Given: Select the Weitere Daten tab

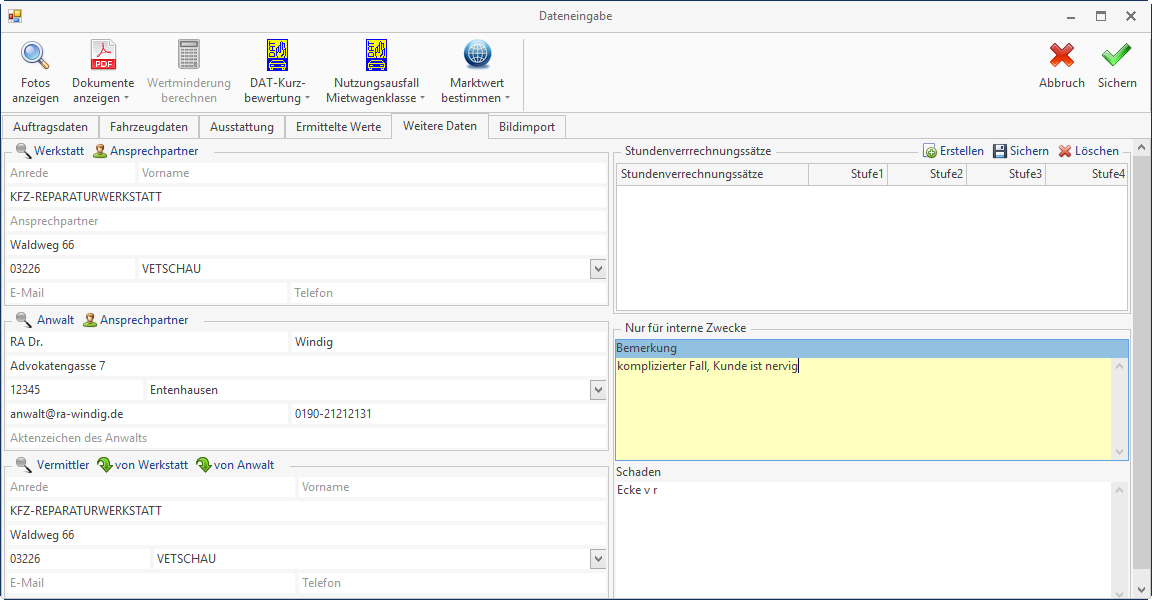Looking at the screenshot, I should (440, 126).
